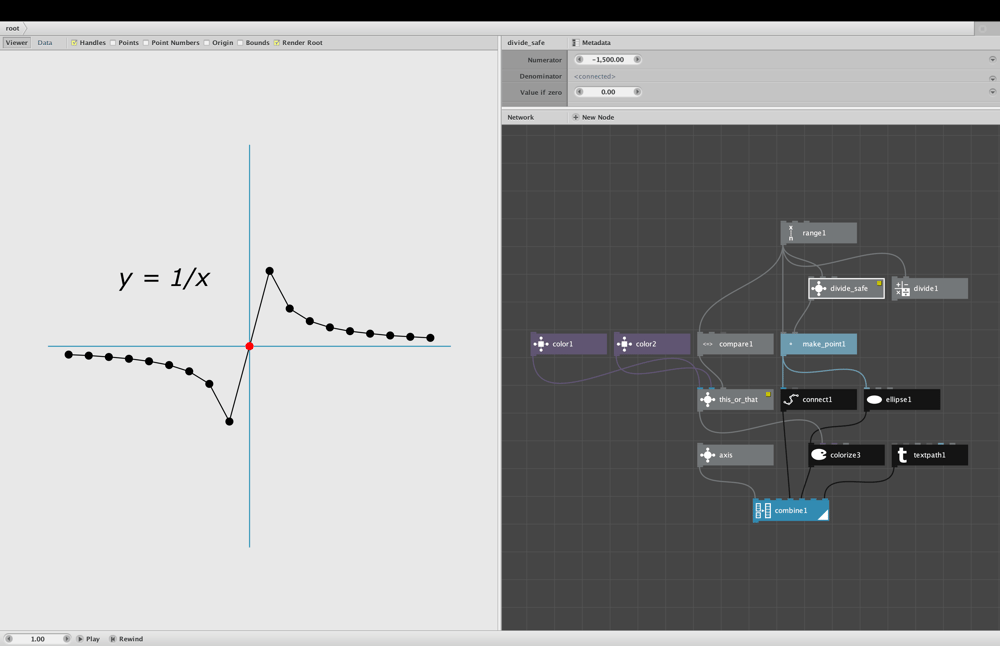Click the Value if zero field

[608, 92]
